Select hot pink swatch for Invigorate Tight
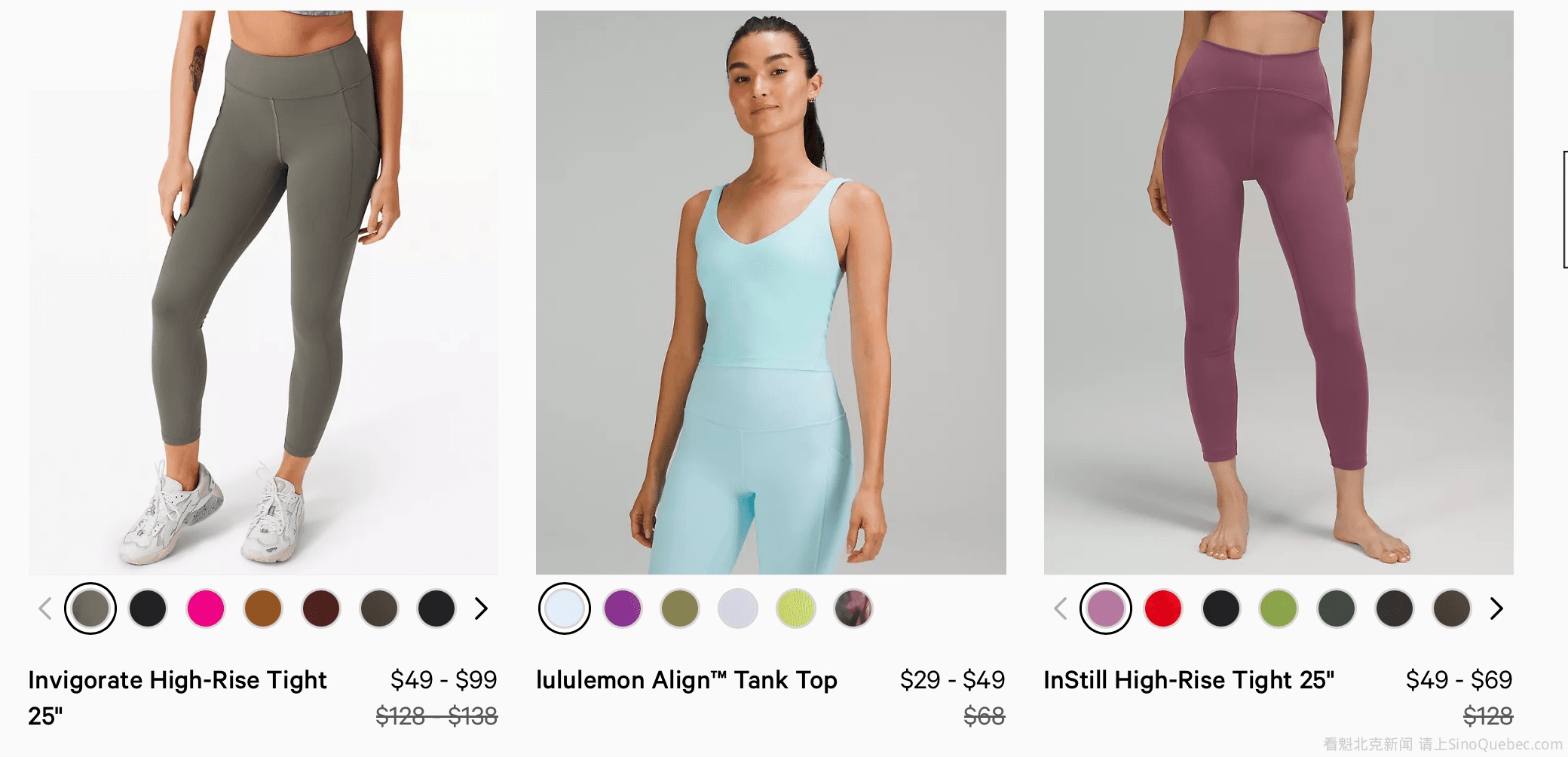 coord(206,608)
